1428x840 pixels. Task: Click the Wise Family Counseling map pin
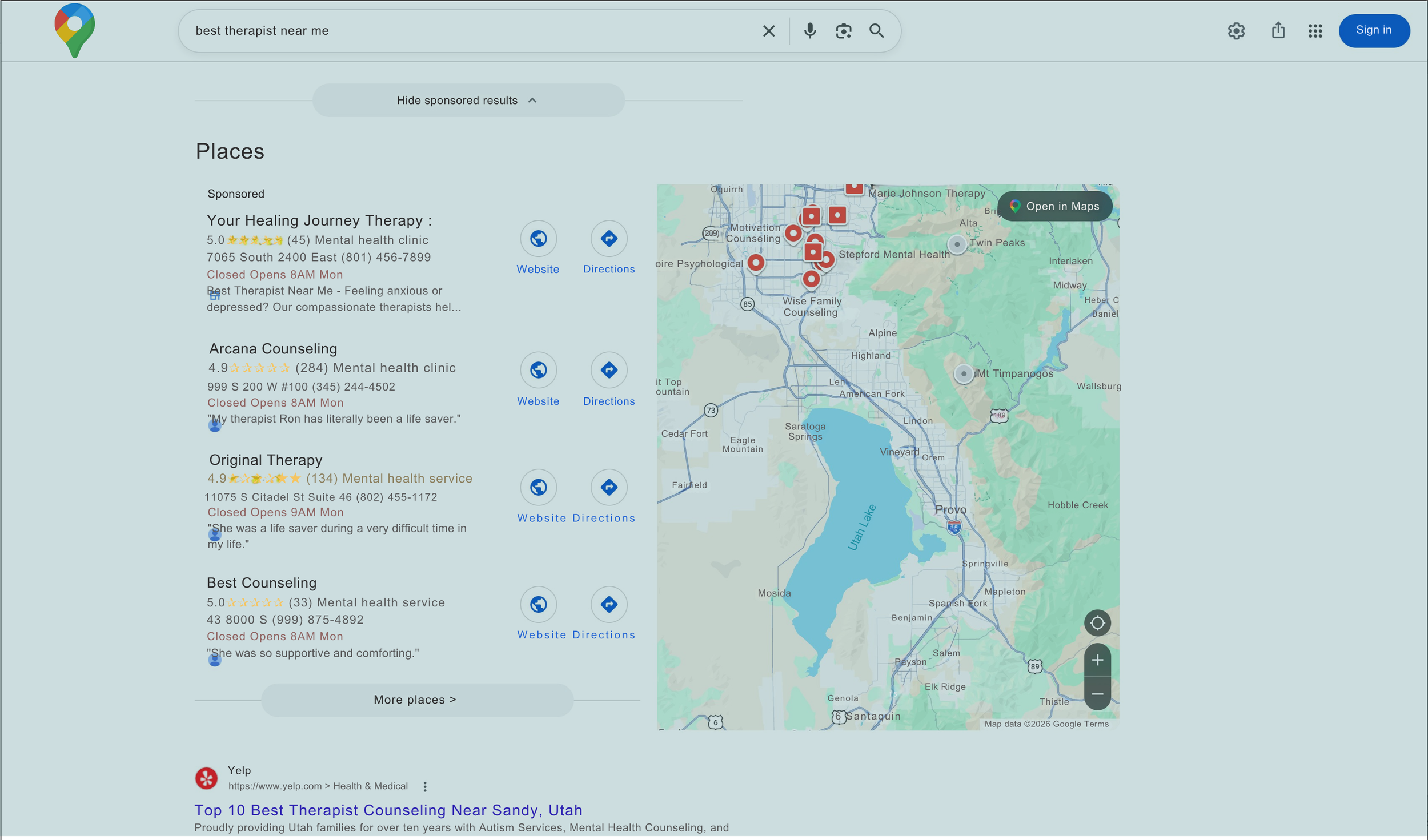(x=811, y=279)
